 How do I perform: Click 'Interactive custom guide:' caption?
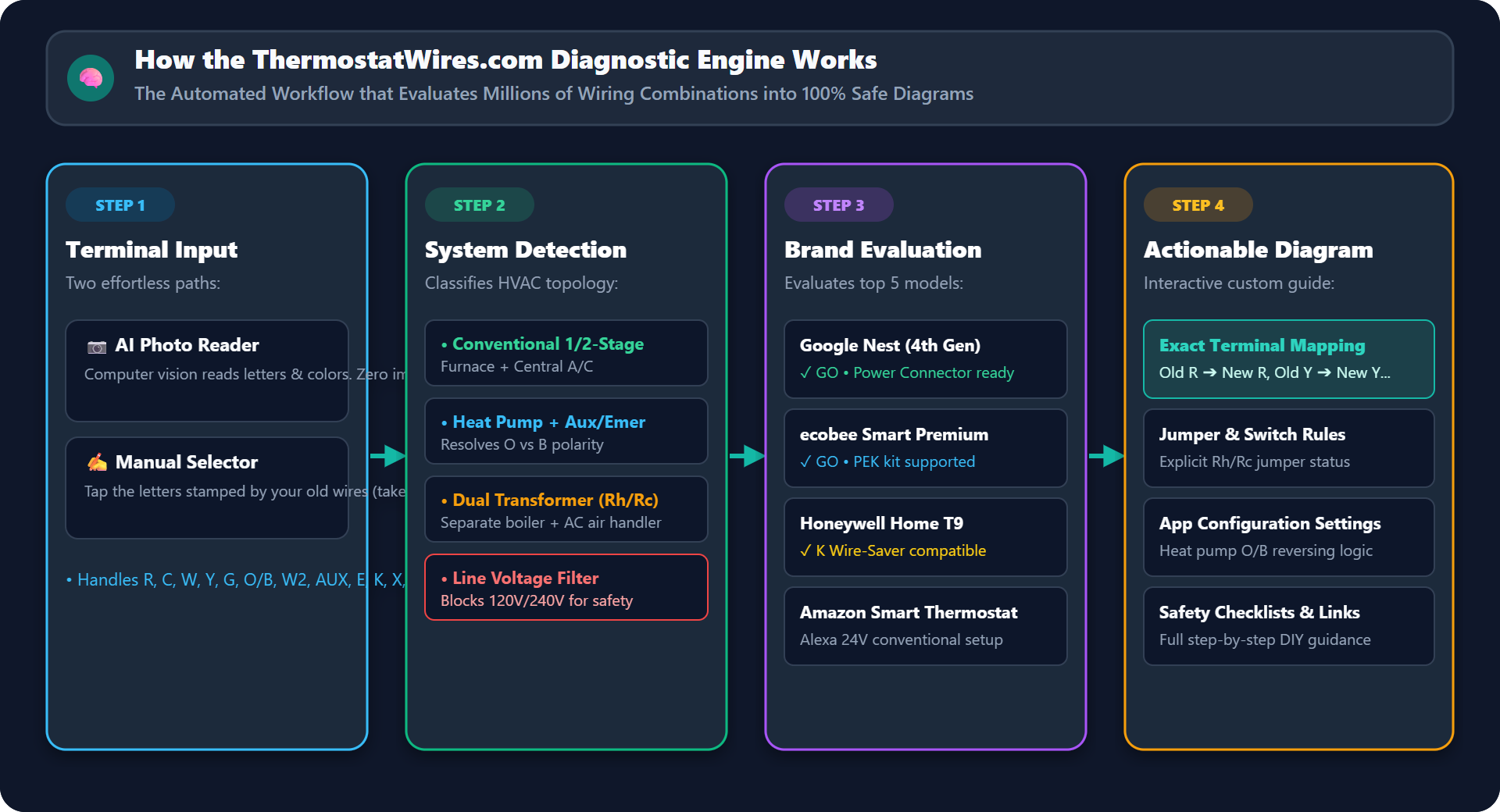[1239, 283]
